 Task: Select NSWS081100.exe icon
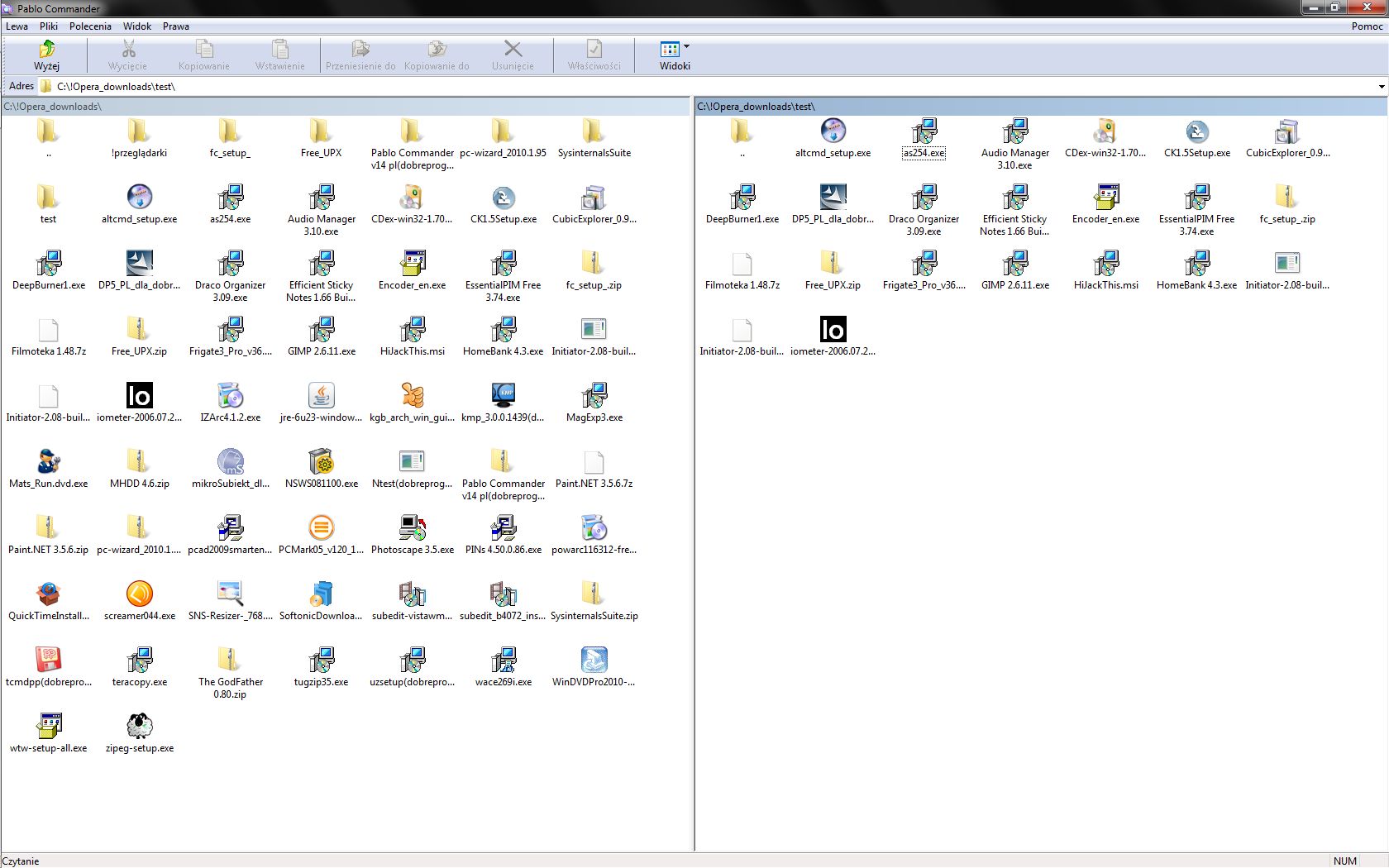pos(321,462)
